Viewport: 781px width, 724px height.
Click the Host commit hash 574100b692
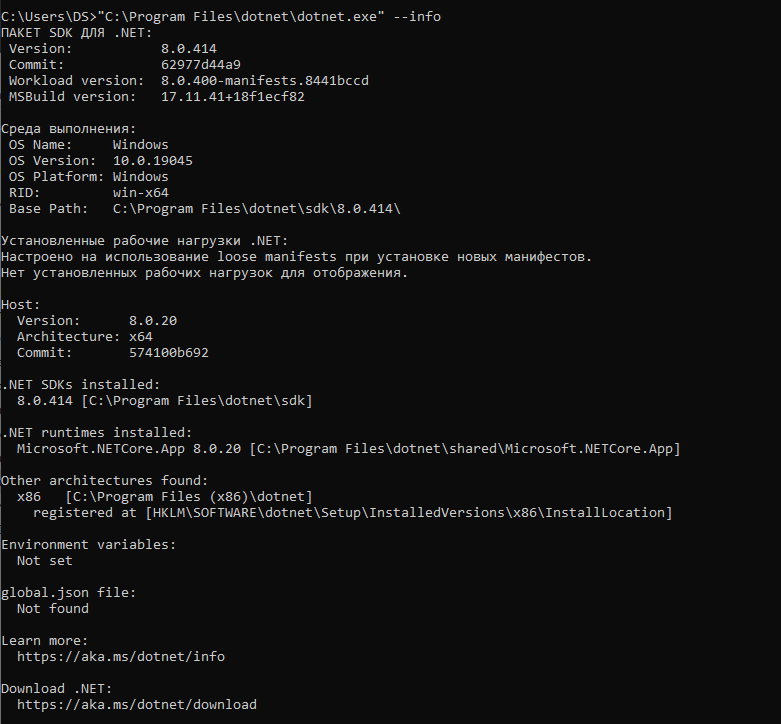(168, 353)
